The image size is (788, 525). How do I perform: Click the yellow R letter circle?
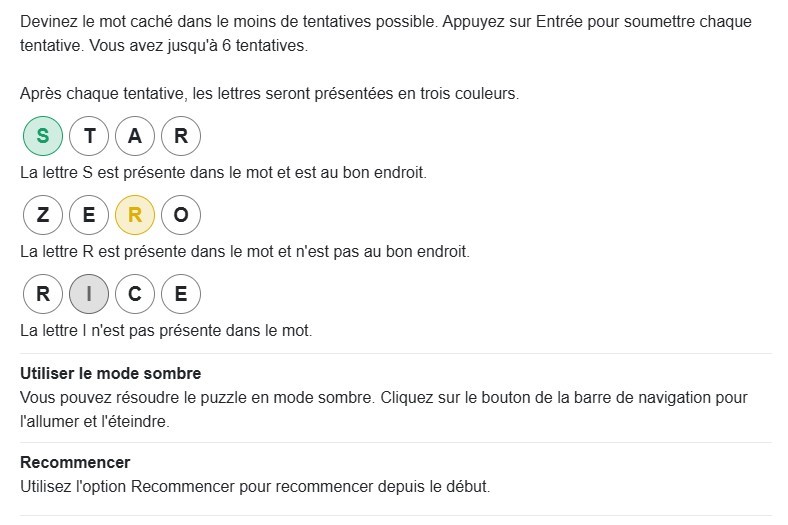click(135, 215)
